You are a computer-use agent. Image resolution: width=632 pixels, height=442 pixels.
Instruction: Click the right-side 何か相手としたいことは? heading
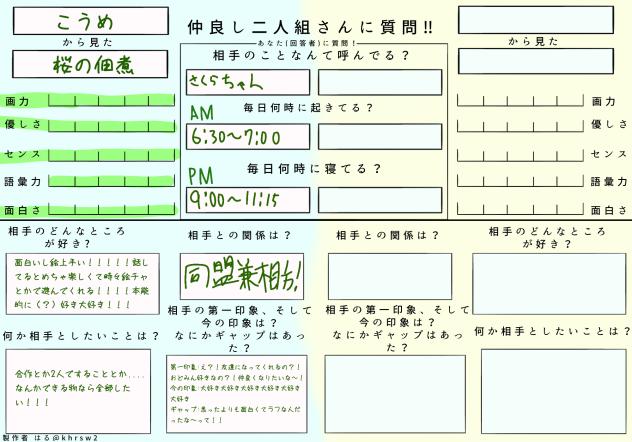[552, 331]
